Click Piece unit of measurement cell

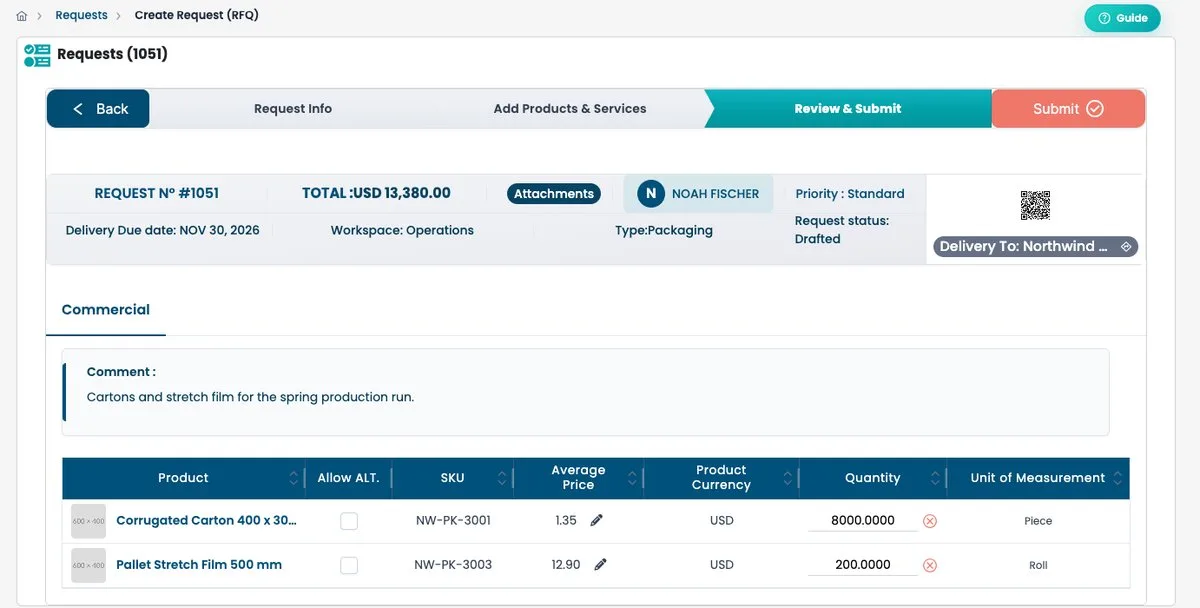(x=1038, y=521)
